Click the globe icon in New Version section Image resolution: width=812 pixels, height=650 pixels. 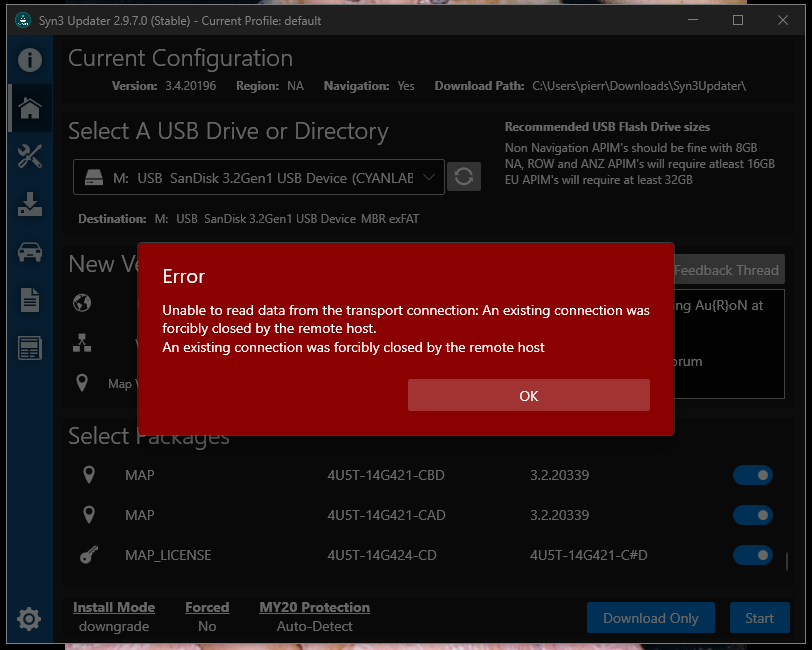click(82, 302)
